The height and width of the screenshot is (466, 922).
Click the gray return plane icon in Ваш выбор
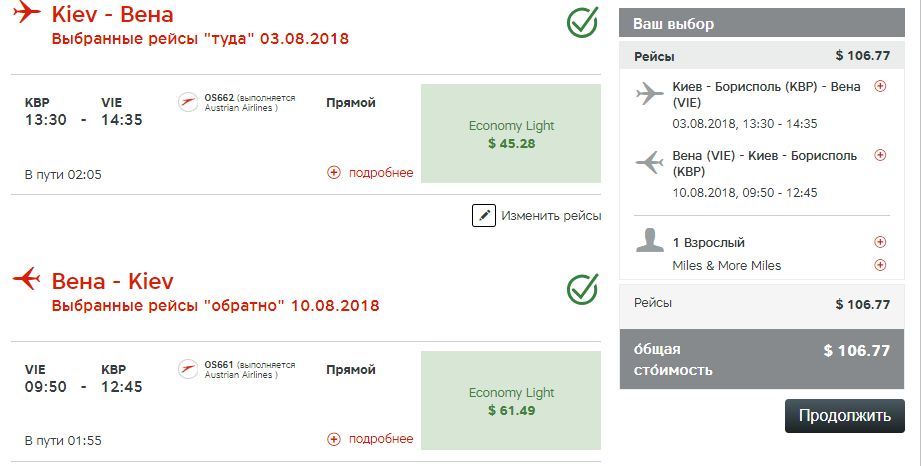coord(650,162)
